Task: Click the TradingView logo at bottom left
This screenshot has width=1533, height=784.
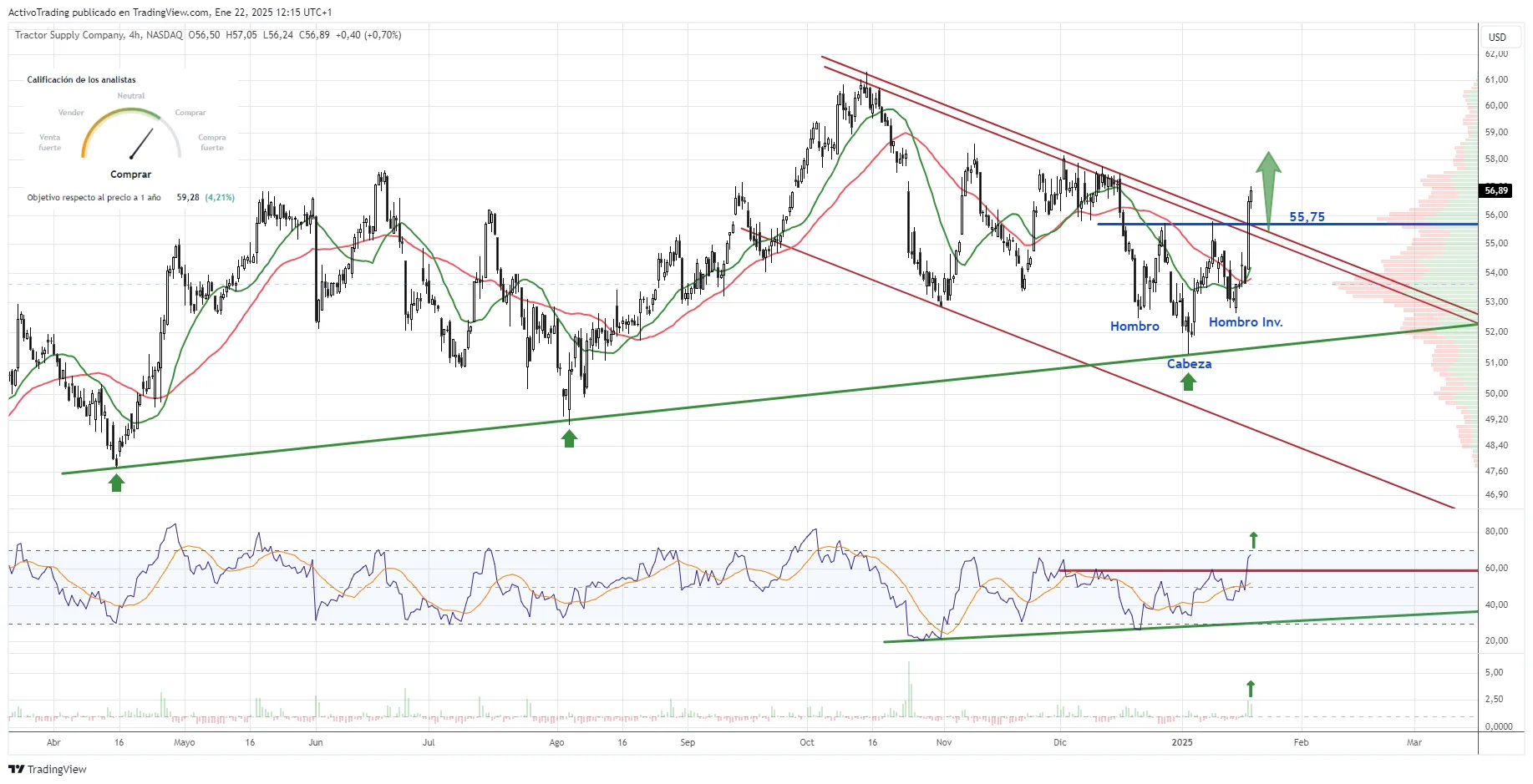Action: tap(48, 769)
